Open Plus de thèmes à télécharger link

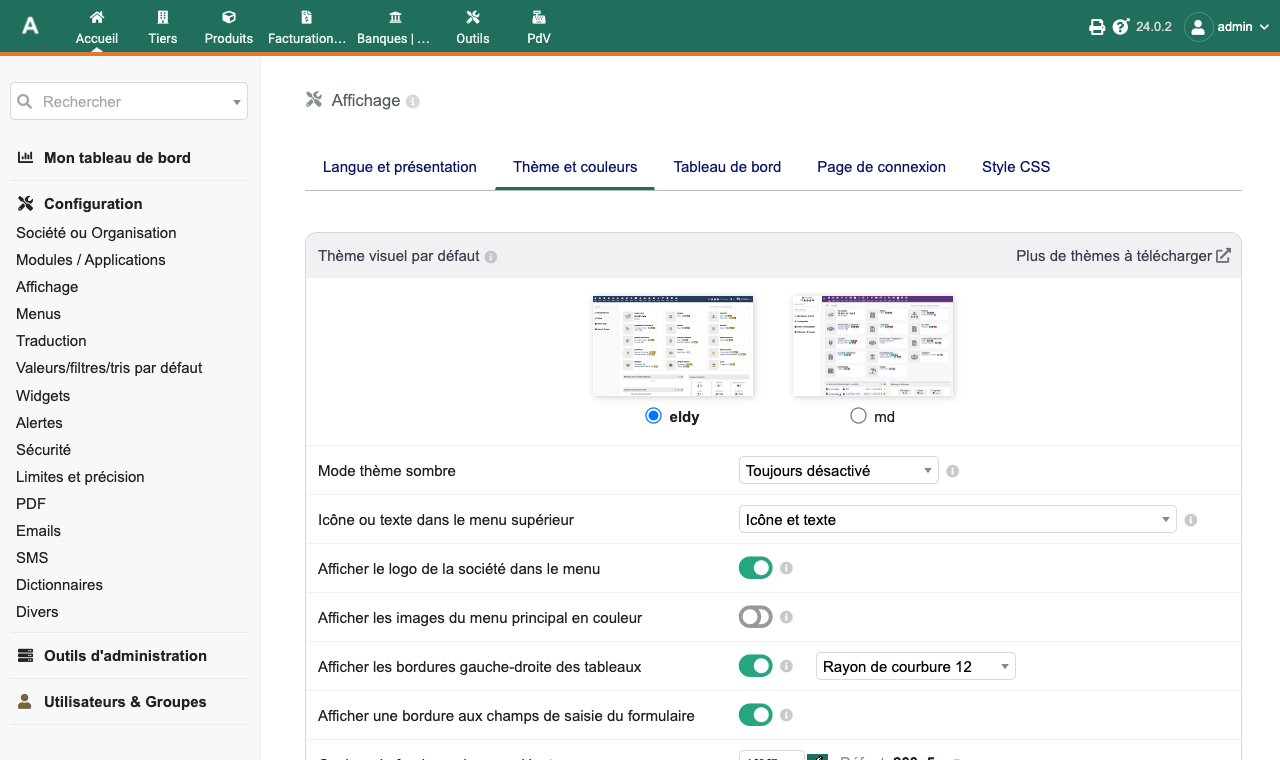[x=1123, y=256]
